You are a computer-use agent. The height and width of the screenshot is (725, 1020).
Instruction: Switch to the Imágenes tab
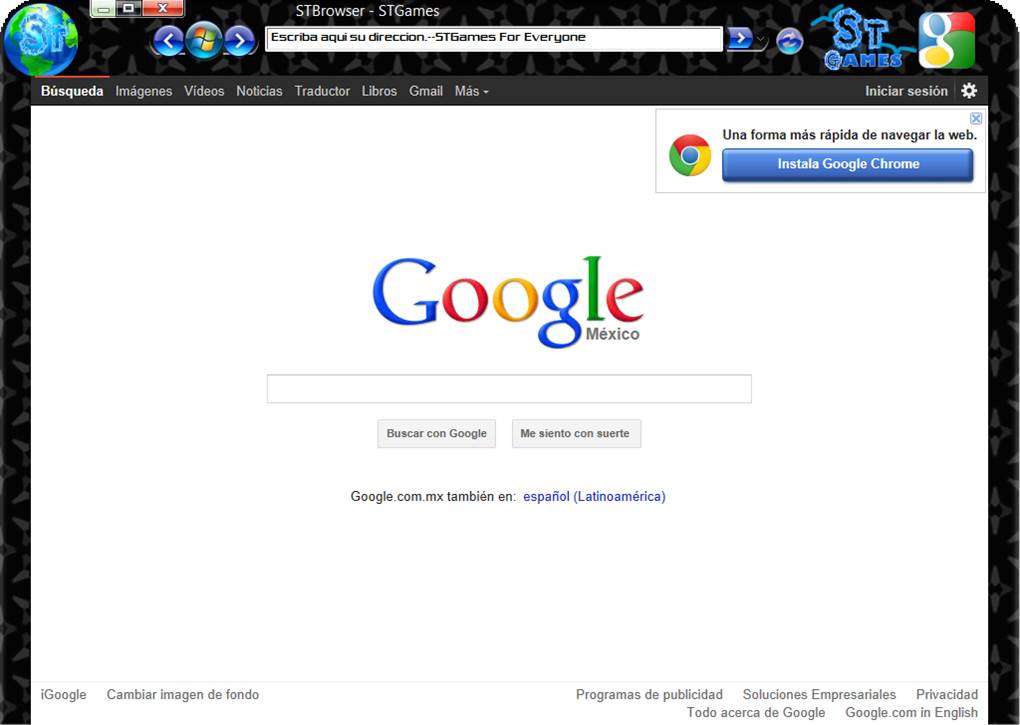pyautogui.click(x=144, y=91)
